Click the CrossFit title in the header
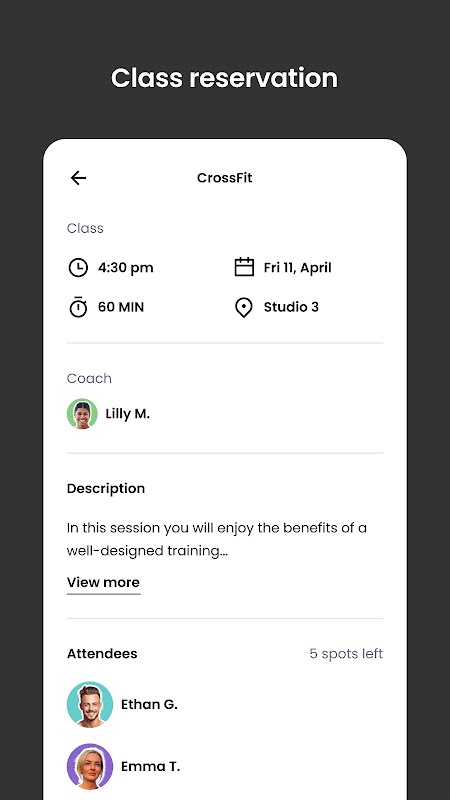The image size is (450, 800). point(224,178)
